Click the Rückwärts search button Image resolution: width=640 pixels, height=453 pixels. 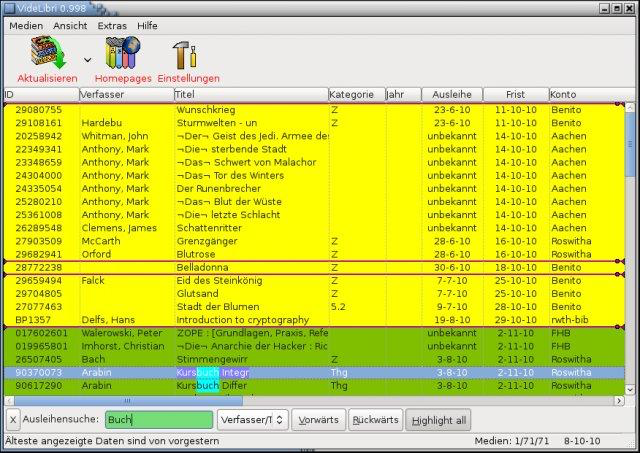376,420
